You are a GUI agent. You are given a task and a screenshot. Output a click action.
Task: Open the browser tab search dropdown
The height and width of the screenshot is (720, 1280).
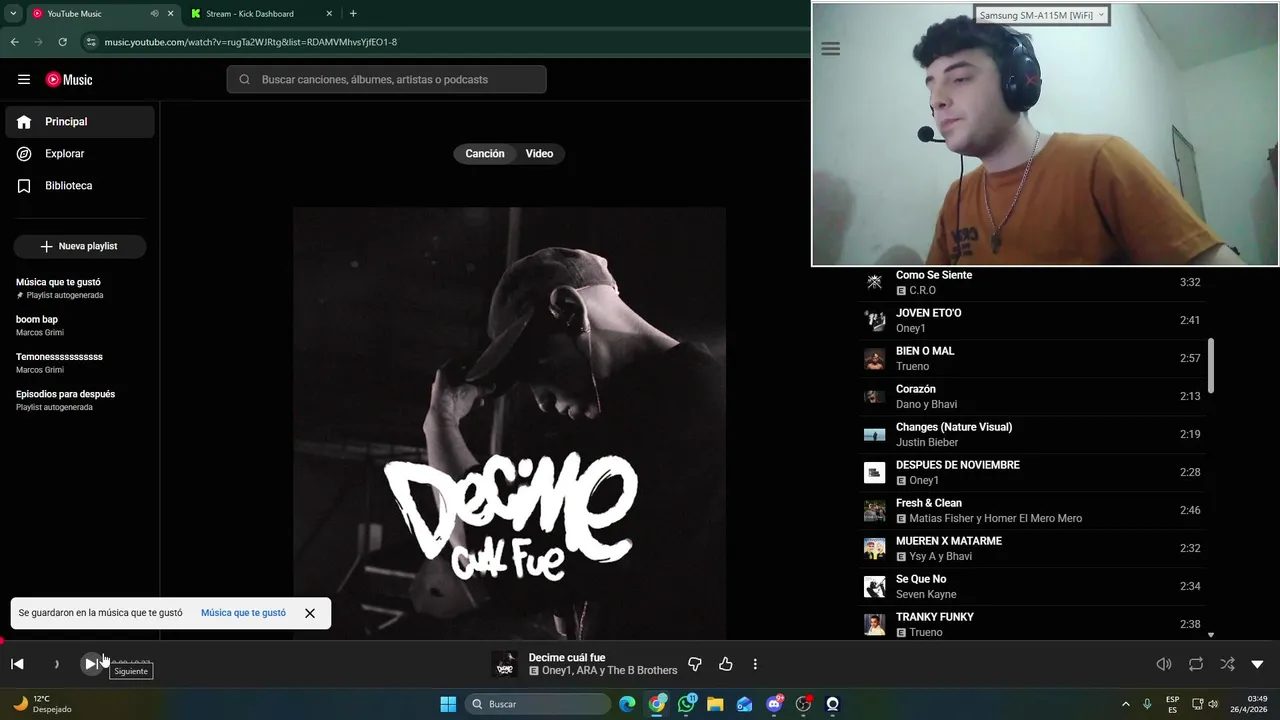pyautogui.click(x=13, y=14)
